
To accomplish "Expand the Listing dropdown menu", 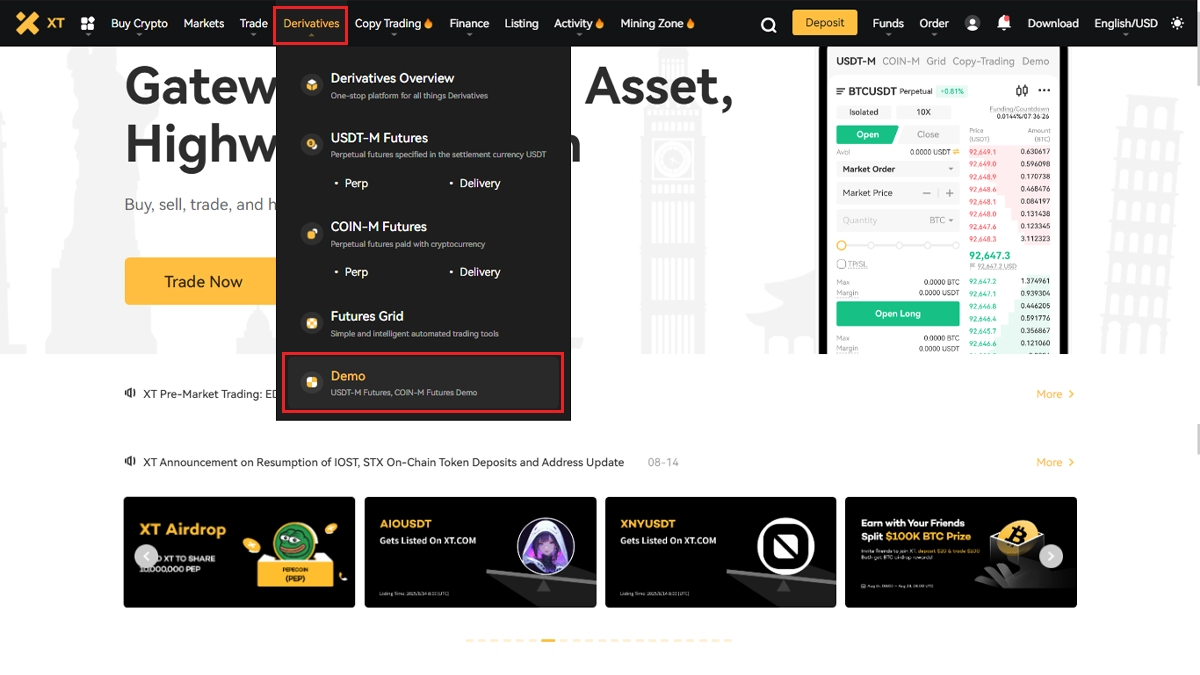I will point(521,23).
